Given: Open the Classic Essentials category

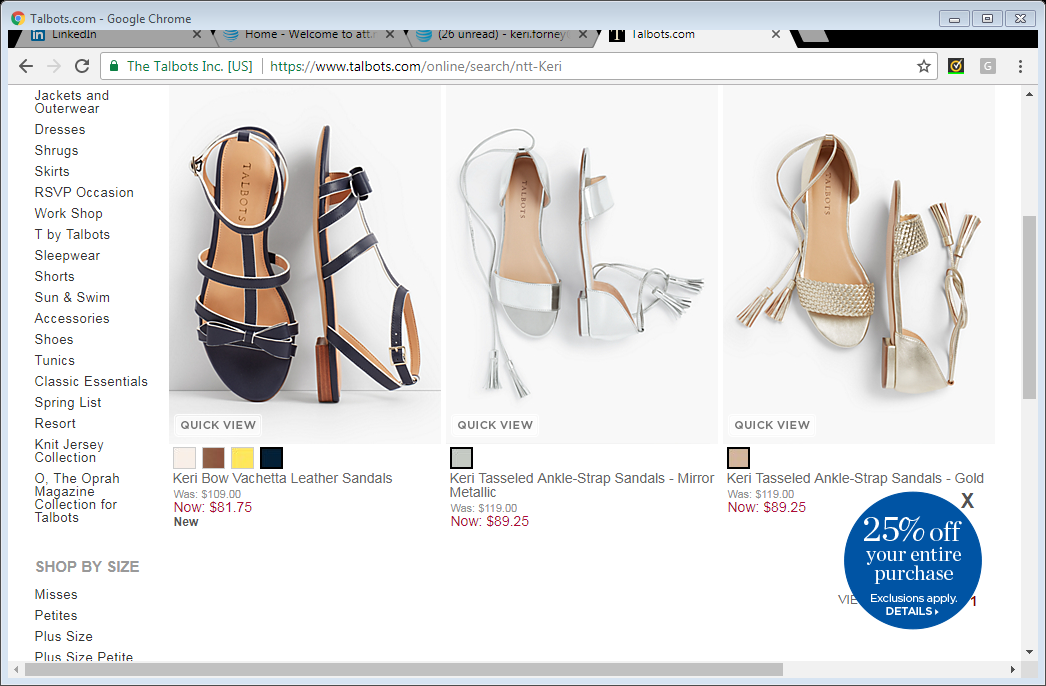Looking at the screenshot, I should tap(91, 382).
